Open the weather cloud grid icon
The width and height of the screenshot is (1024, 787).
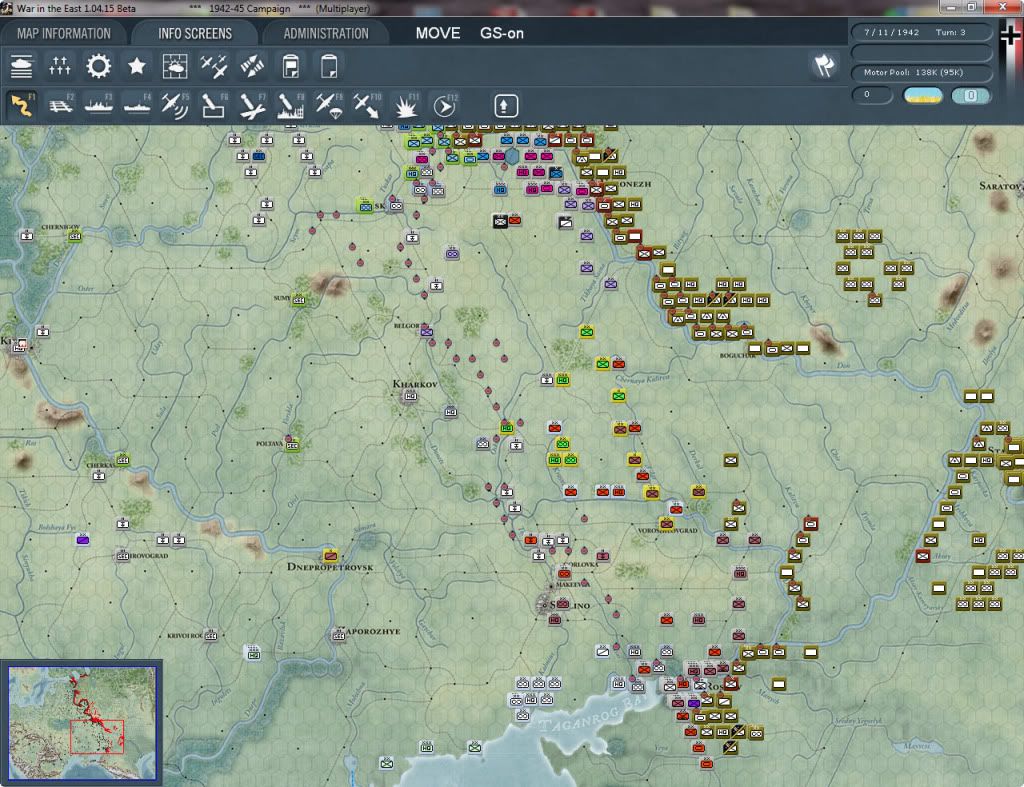click(175, 66)
